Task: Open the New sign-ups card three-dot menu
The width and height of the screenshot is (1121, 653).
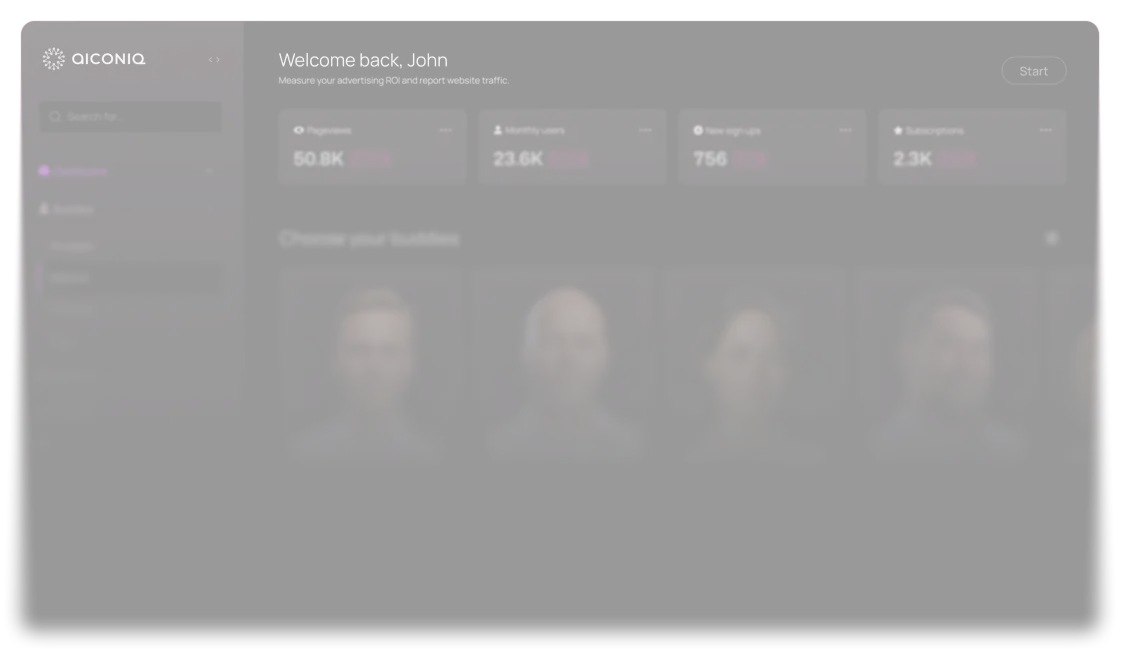Action: click(x=845, y=130)
